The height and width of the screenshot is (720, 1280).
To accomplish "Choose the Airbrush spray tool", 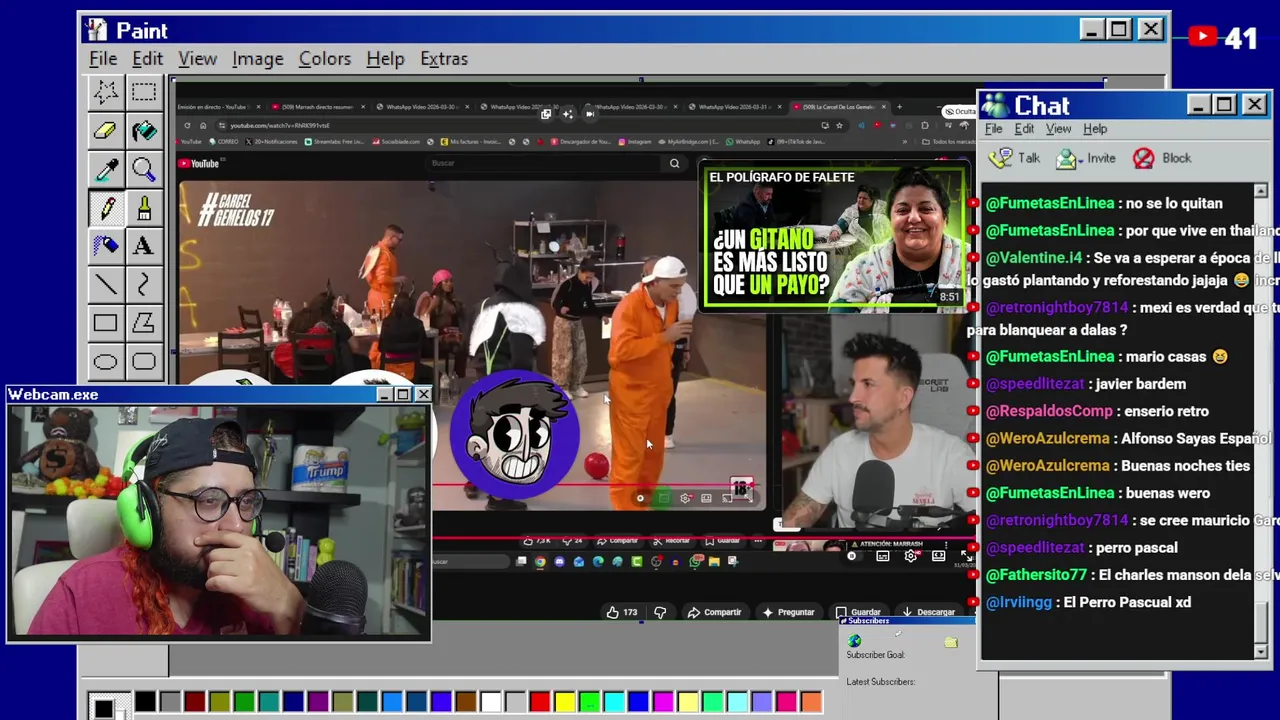I will (x=105, y=246).
